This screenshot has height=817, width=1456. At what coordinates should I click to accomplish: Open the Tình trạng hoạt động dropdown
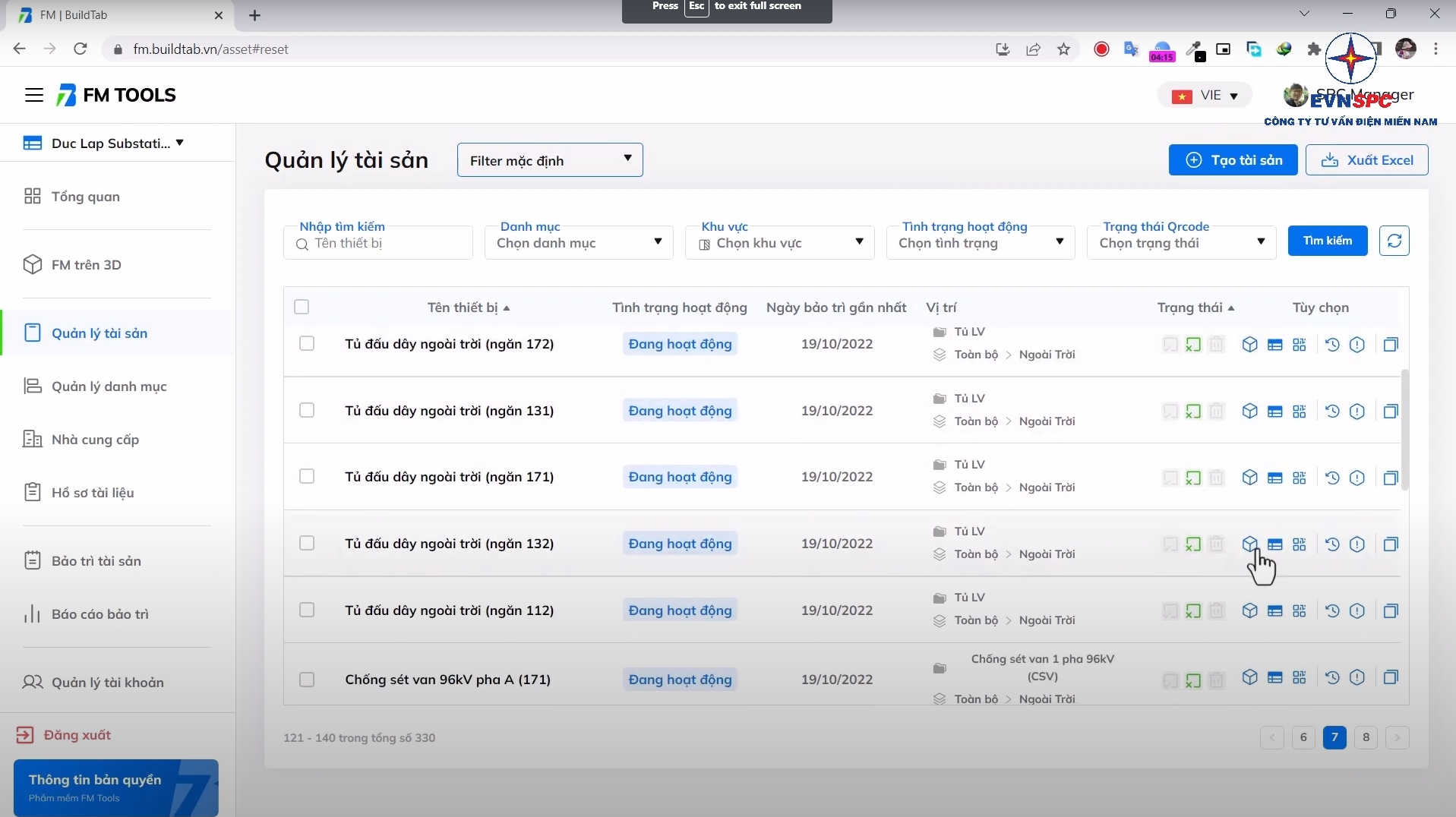[x=981, y=243]
